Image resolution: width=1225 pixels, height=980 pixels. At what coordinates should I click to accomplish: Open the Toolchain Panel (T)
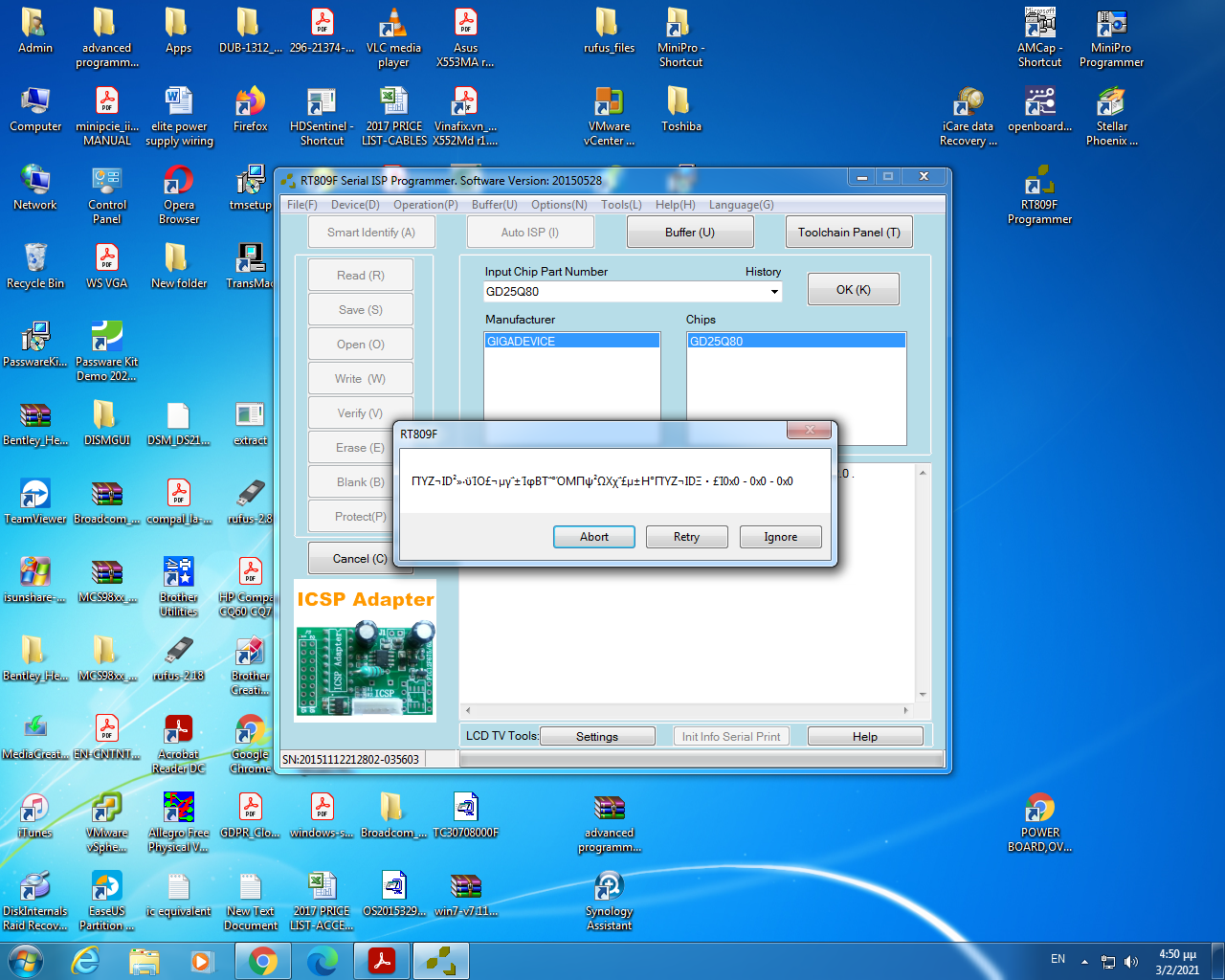[x=849, y=232]
